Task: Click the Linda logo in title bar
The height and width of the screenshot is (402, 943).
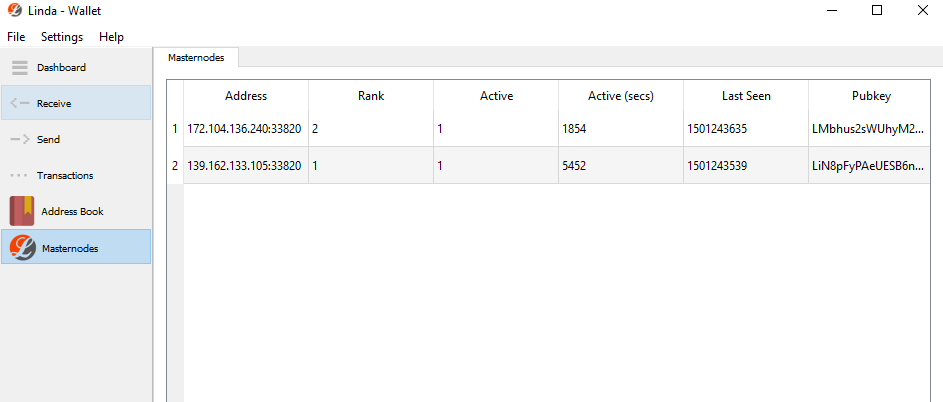Action: pyautogui.click(x=15, y=10)
